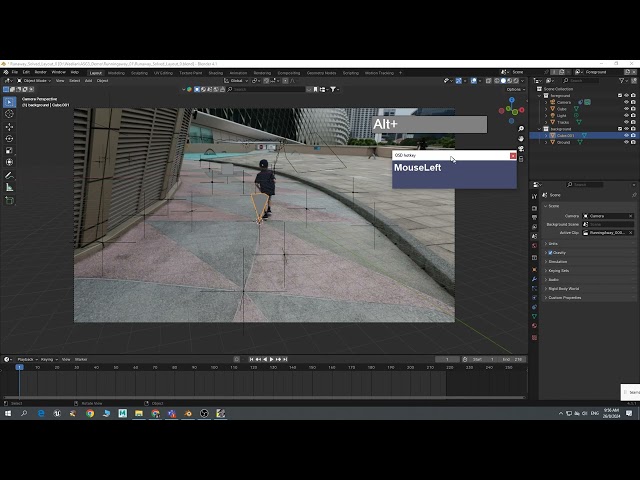The image size is (640, 480).
Task: Open Chrome from the Windows taskbar
Action: point(90,413)
